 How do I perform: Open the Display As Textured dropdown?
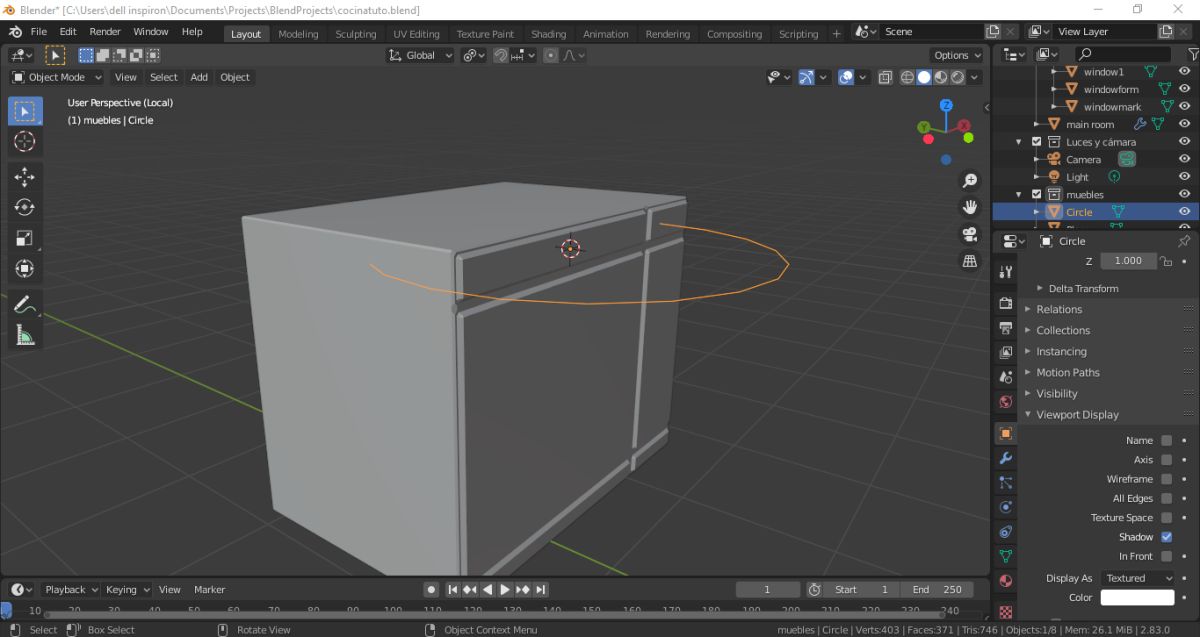[1138, 578]
